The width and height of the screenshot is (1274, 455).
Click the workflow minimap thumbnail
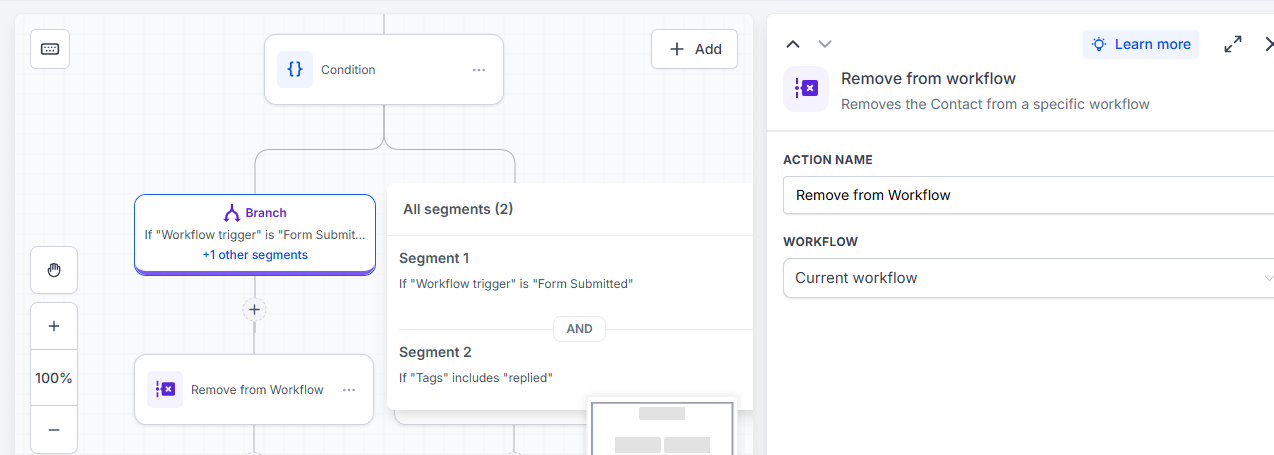pyautogui.click(x=662, y=428)
